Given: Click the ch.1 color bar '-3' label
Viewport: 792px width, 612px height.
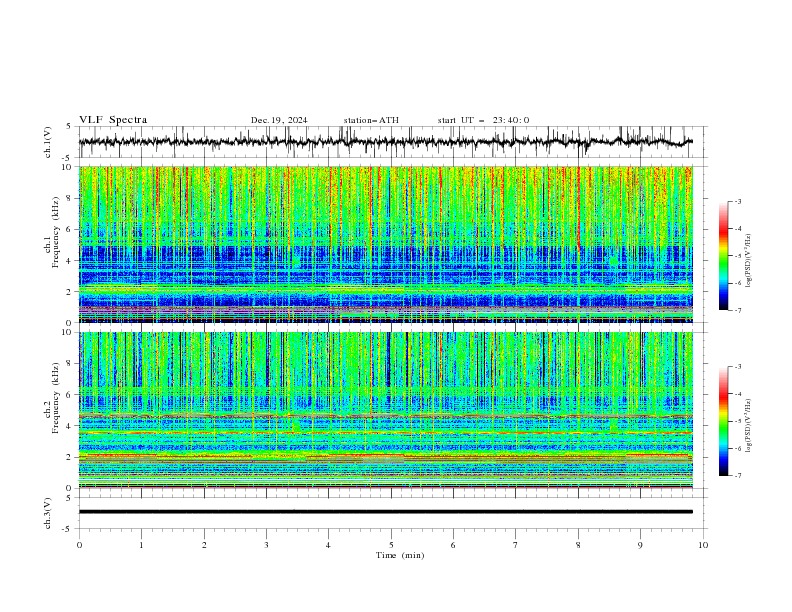Looking at the screenshot, I should coord(737,201).
